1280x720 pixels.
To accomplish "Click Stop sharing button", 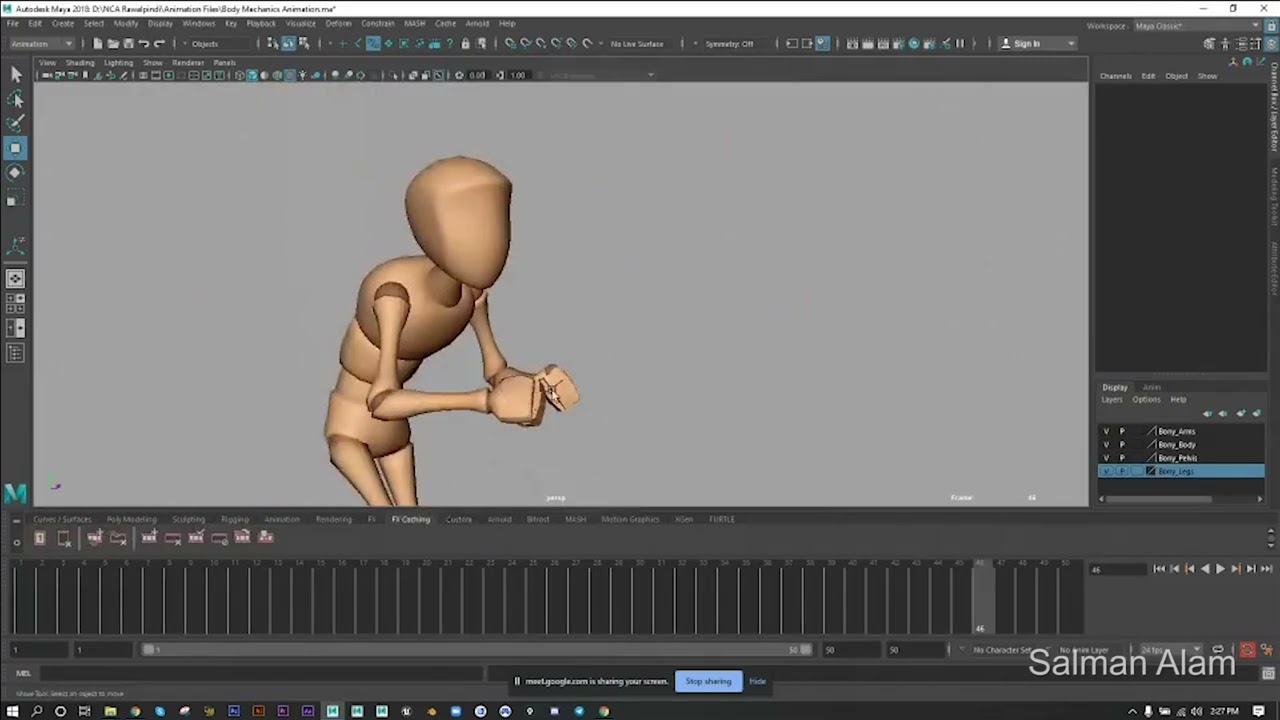I will pos(708,681).
